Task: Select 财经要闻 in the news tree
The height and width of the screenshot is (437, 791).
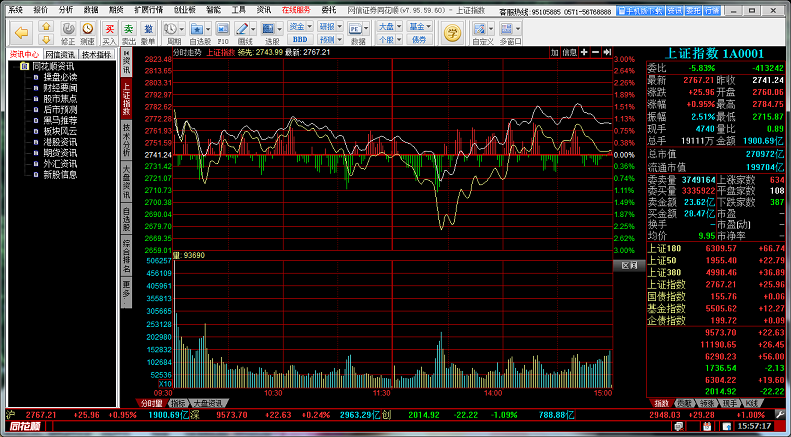Action: pos(59,88)
